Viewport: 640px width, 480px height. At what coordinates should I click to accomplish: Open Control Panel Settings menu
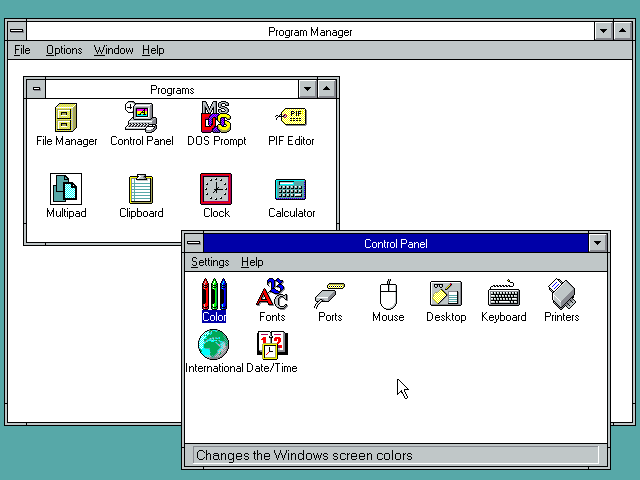[x=210, y=262]
